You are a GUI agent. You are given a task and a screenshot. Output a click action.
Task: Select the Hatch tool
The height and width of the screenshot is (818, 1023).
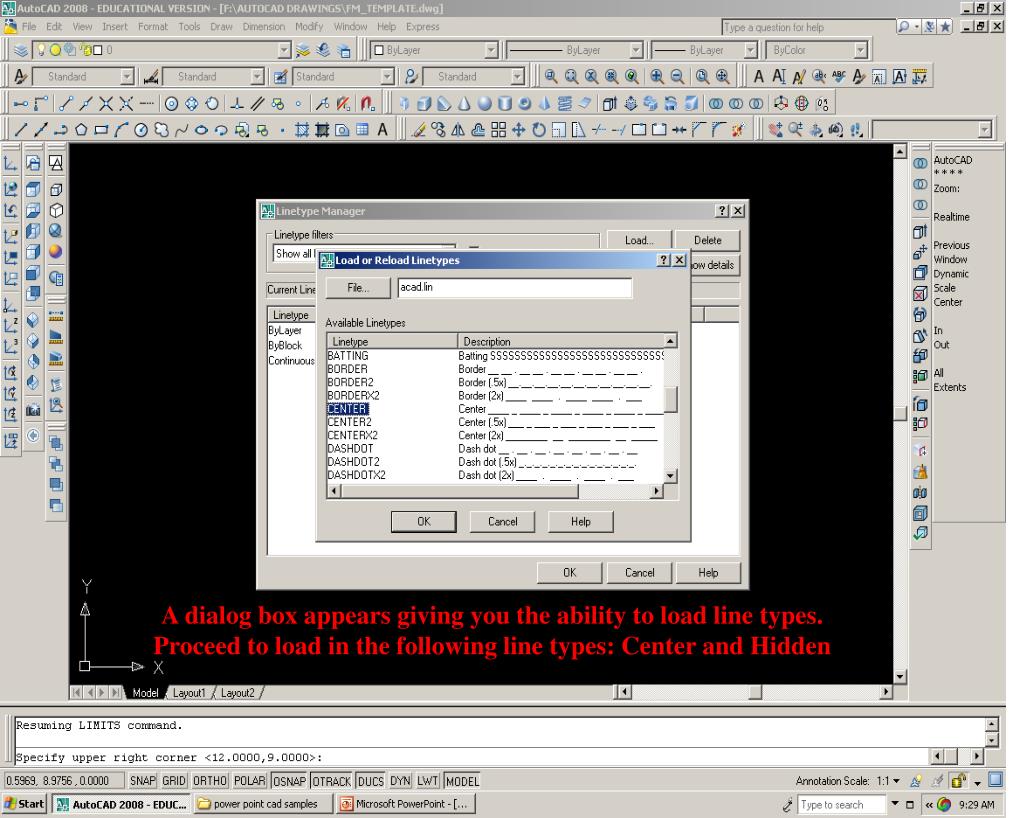click(301, 130)
